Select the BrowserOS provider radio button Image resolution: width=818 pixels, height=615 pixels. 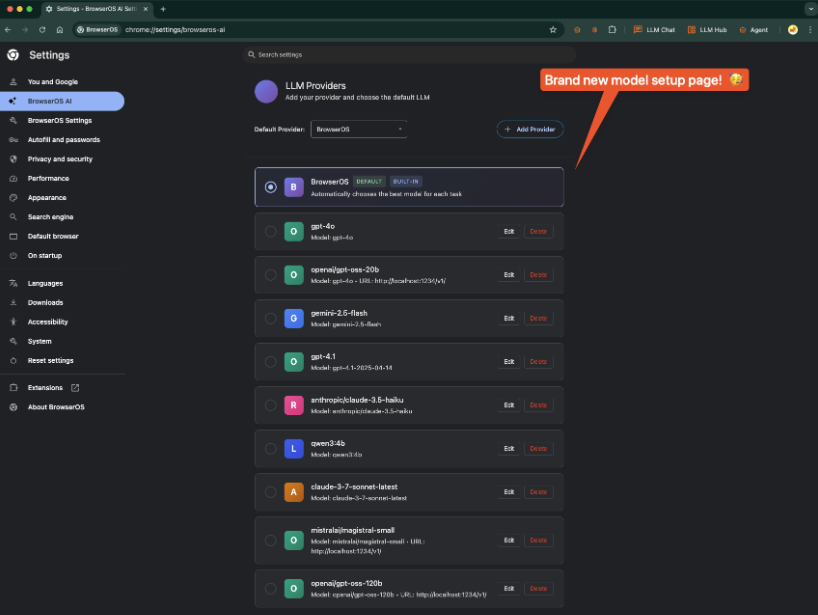270,187
